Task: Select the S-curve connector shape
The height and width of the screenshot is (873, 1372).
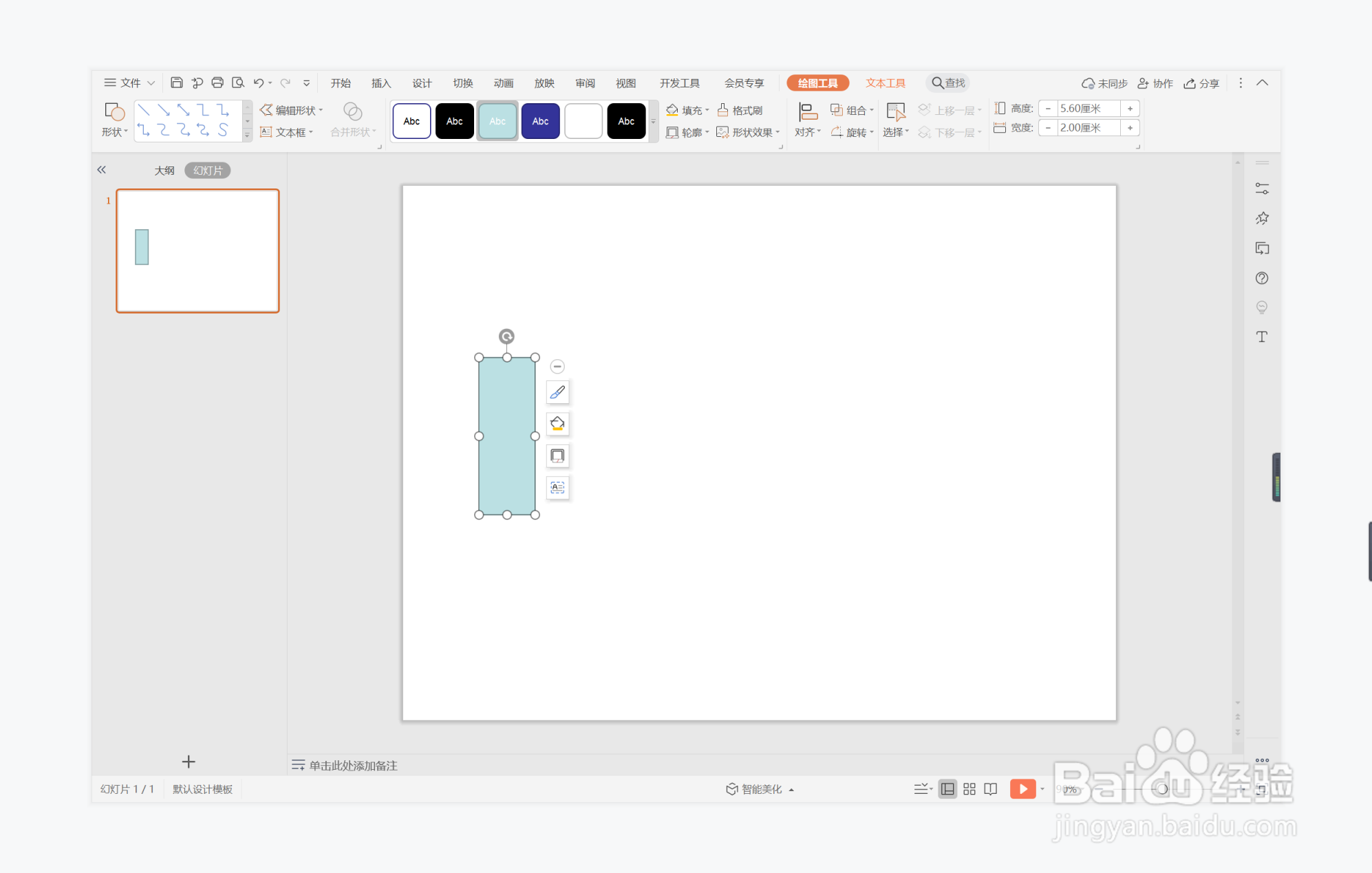Action: 223,129
